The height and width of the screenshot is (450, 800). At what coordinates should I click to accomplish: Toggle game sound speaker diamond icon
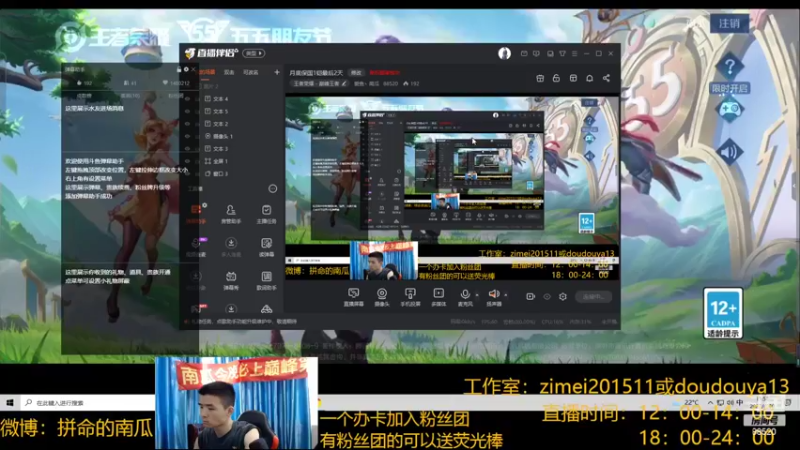point(729,152)
